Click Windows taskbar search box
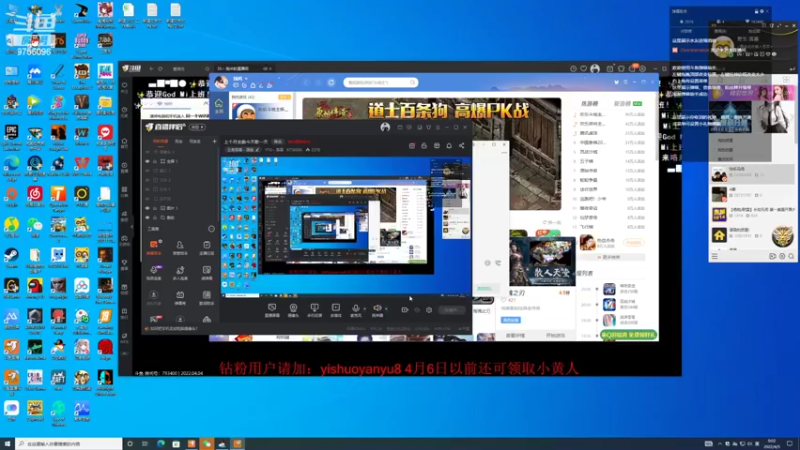The image size is (800, 450). 69,444
